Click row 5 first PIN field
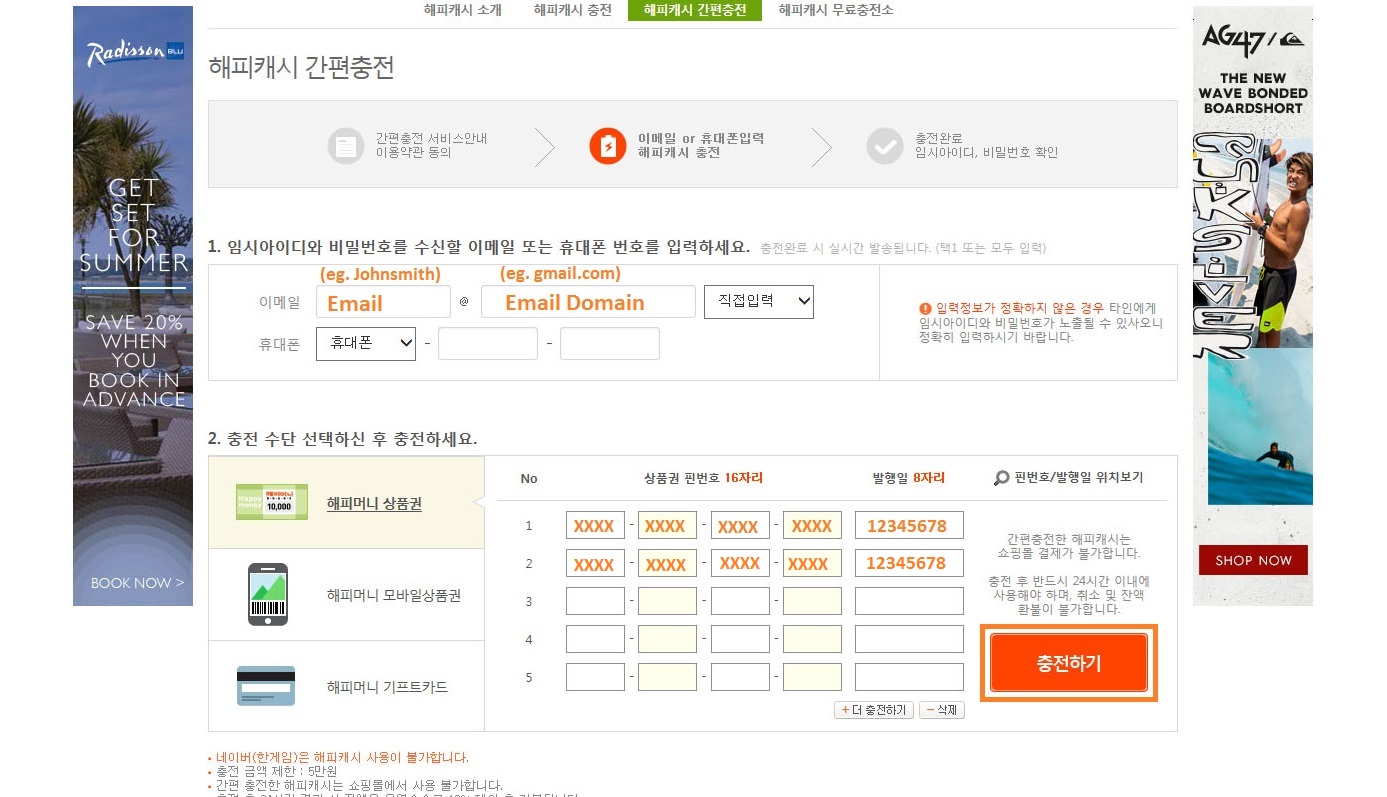Image resolution: width=1387 pixels, height=797 pixels. tap(595, 677)
